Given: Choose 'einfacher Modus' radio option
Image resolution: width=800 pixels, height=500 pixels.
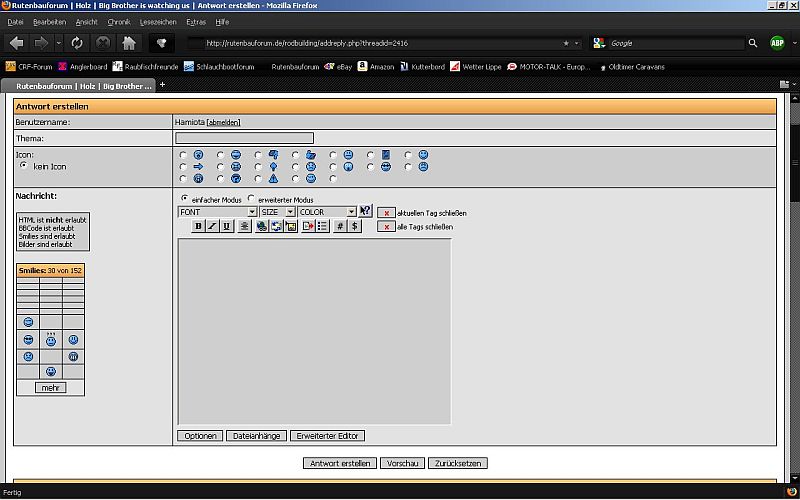Looking at the screenshot, I should coord(184,199).
